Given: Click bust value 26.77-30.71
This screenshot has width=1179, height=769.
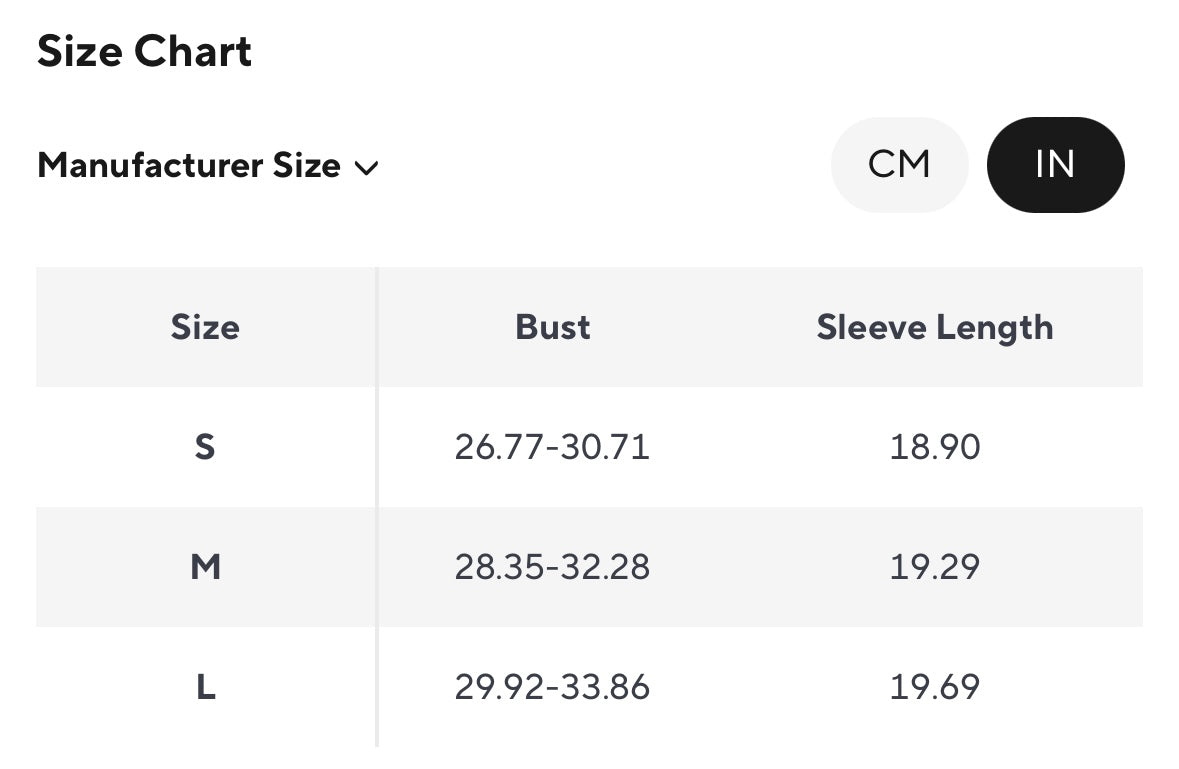Looking at the screenshot, I should tap(552, 447).
